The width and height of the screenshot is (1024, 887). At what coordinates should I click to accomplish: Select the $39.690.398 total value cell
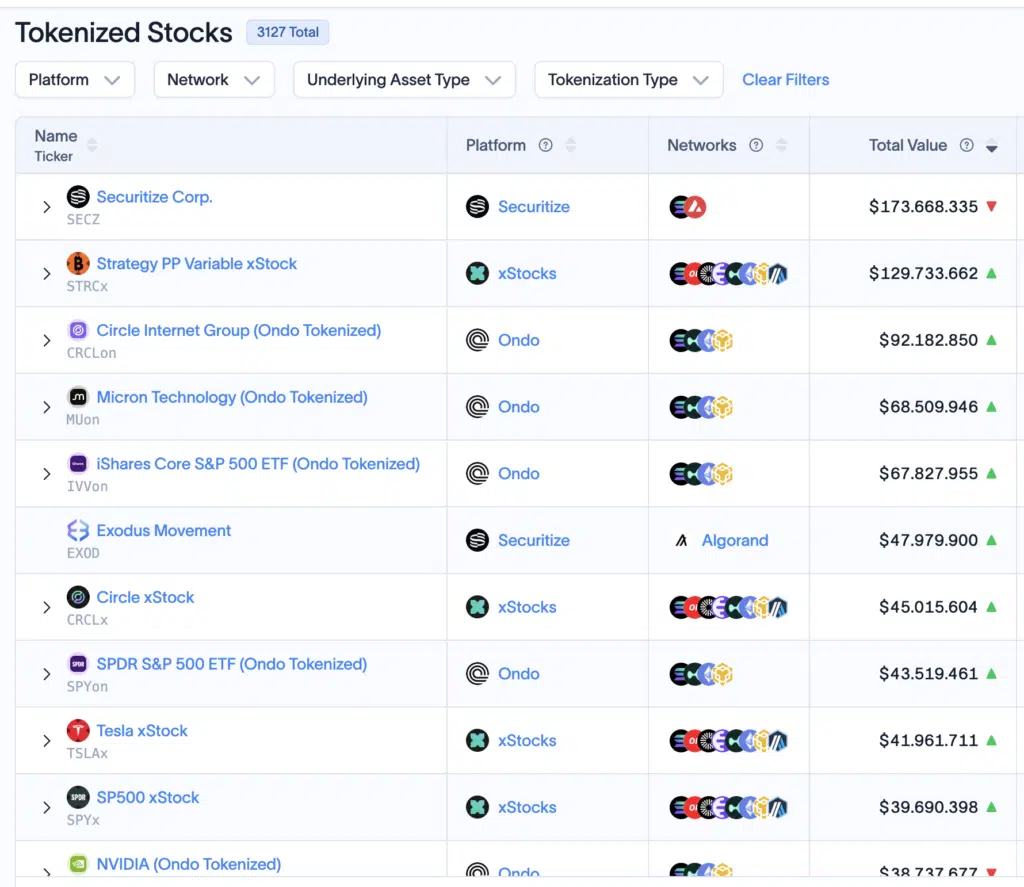[928, 807]
